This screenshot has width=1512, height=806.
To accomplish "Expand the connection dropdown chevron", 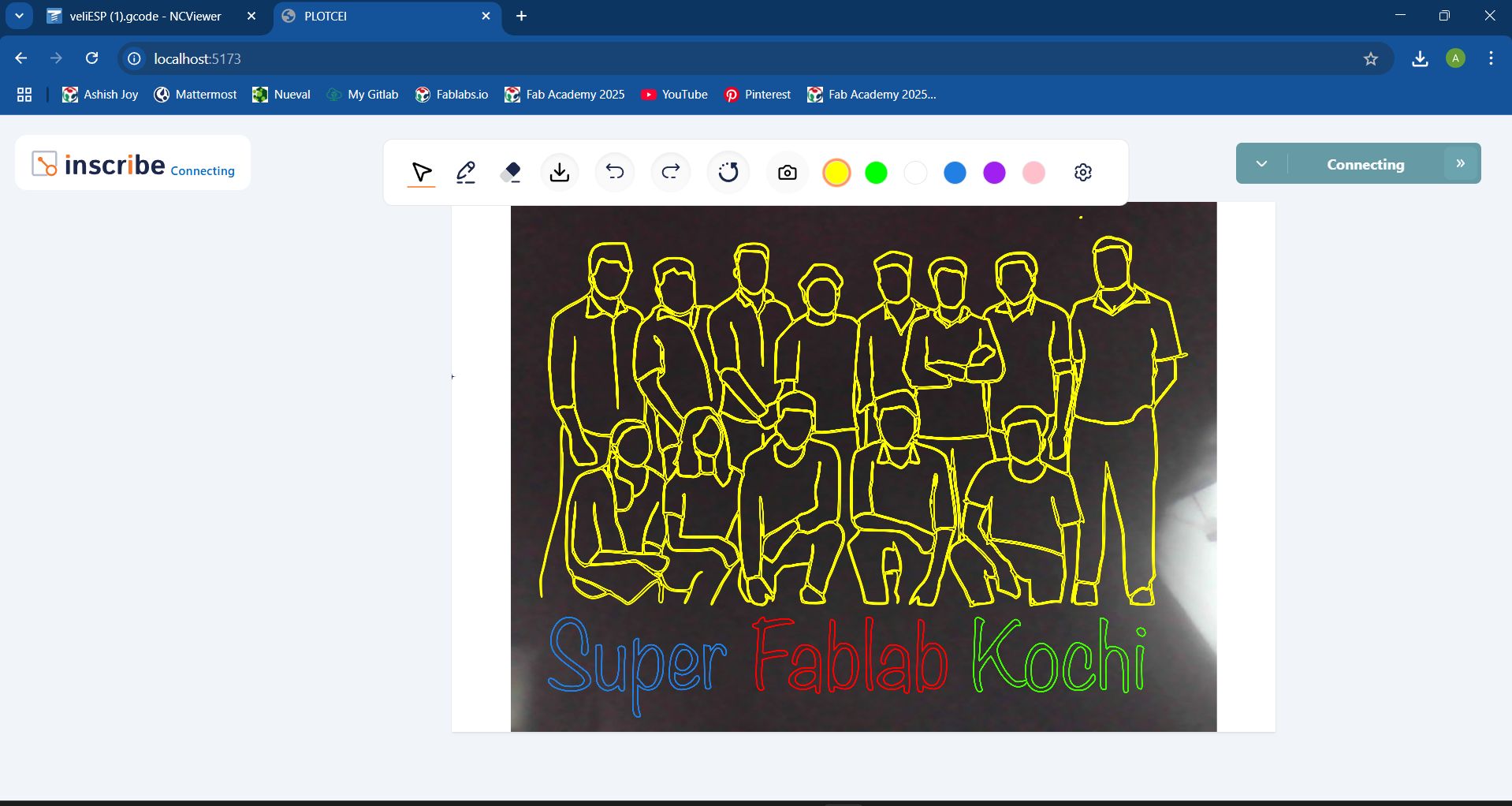I will point(1261,163).
